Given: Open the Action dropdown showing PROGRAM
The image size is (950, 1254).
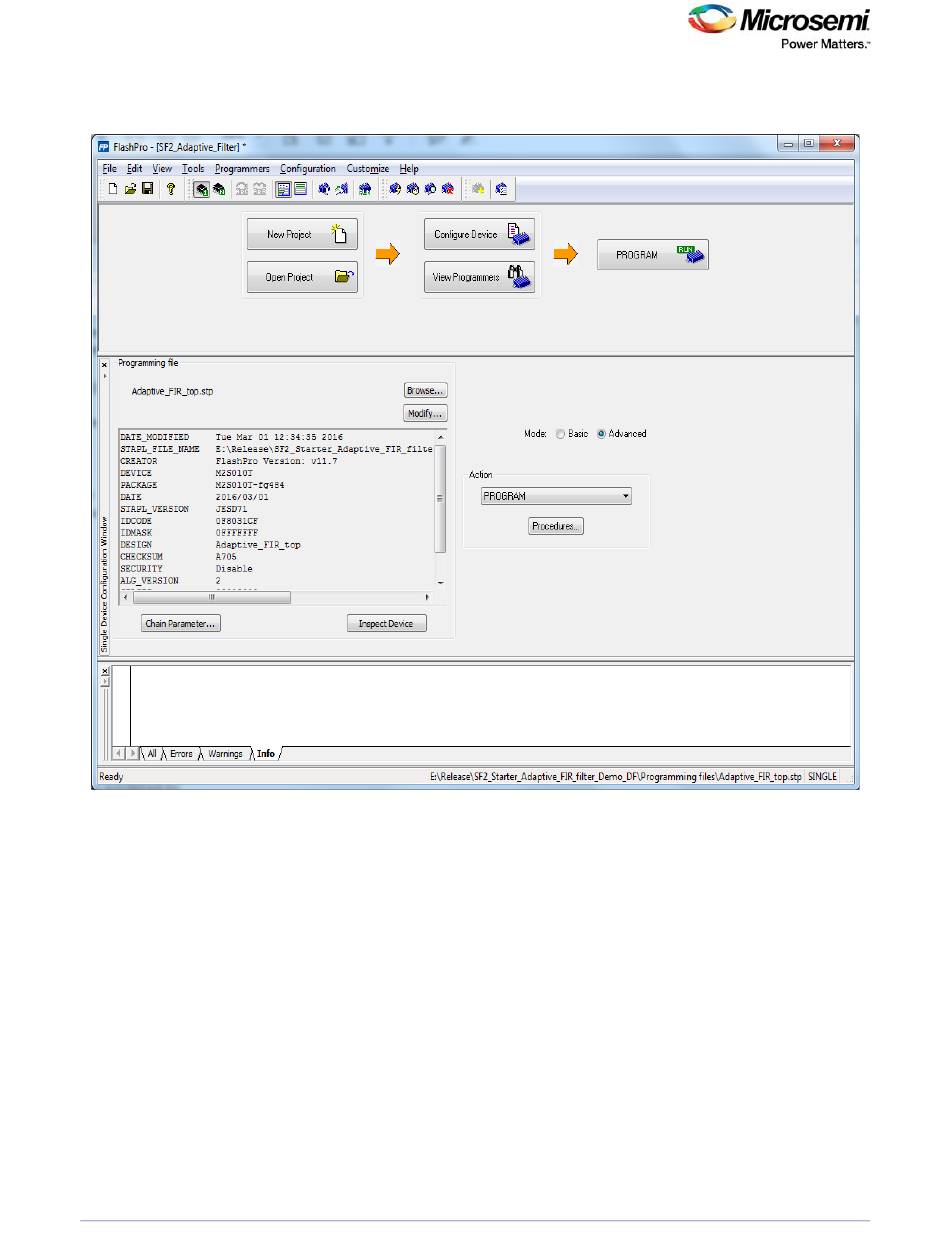Looking at the screenshot, I should pyautogui.click(x=556, y=496).
